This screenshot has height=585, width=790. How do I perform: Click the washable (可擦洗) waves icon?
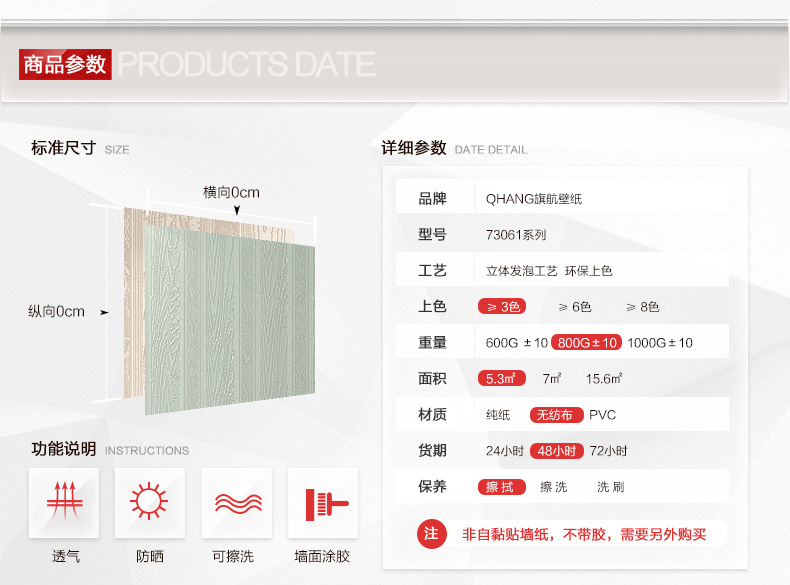pos(237,502)
